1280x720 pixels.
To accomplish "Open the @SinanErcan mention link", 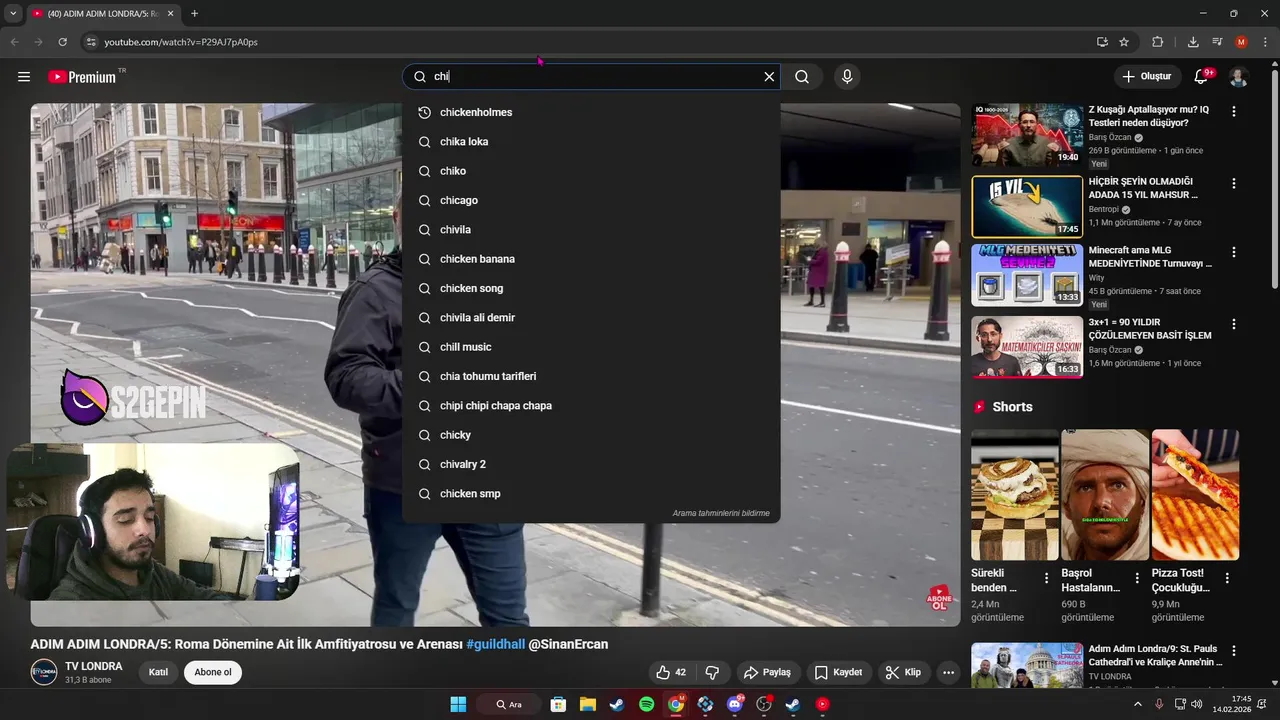I will [x=568, y=644].
